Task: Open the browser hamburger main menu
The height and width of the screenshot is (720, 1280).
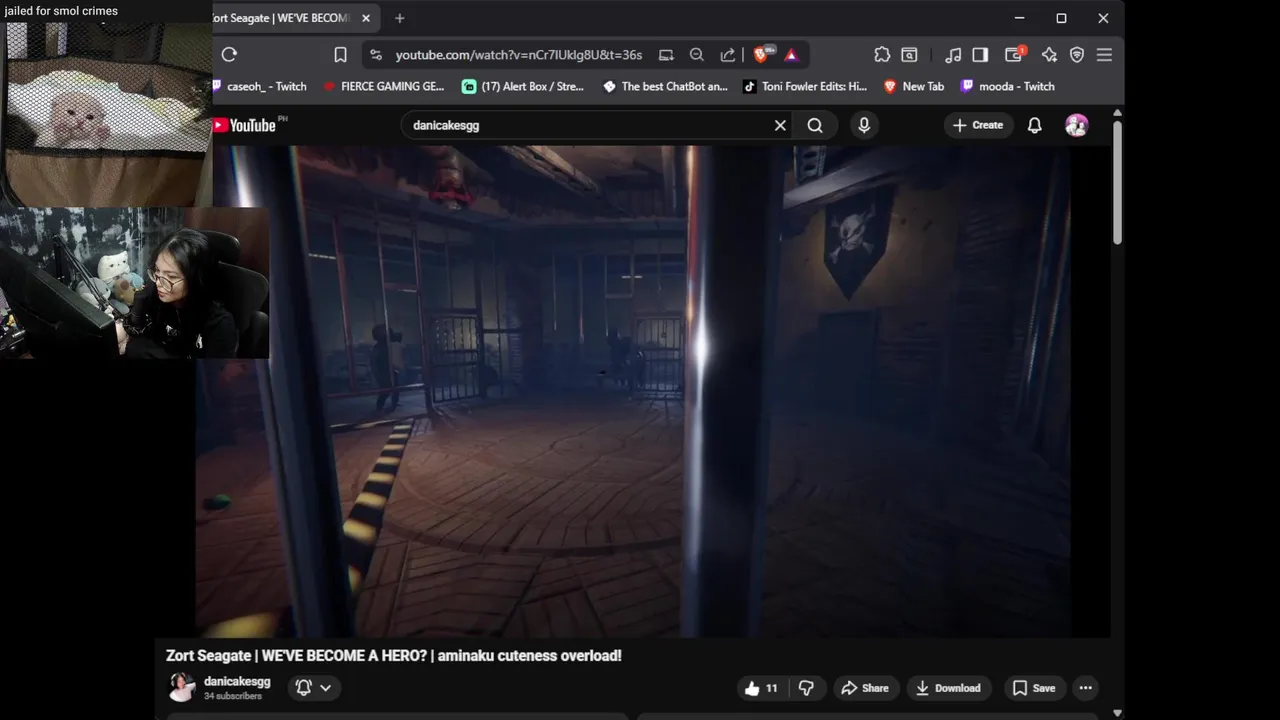Action: (1104, 55)
